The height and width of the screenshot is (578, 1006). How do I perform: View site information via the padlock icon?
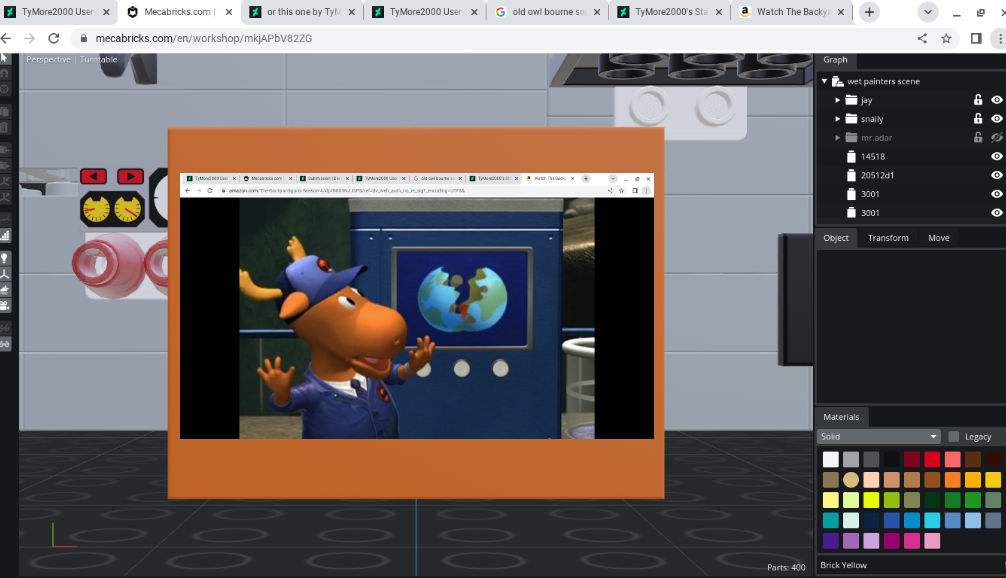(x=83, y=38)
